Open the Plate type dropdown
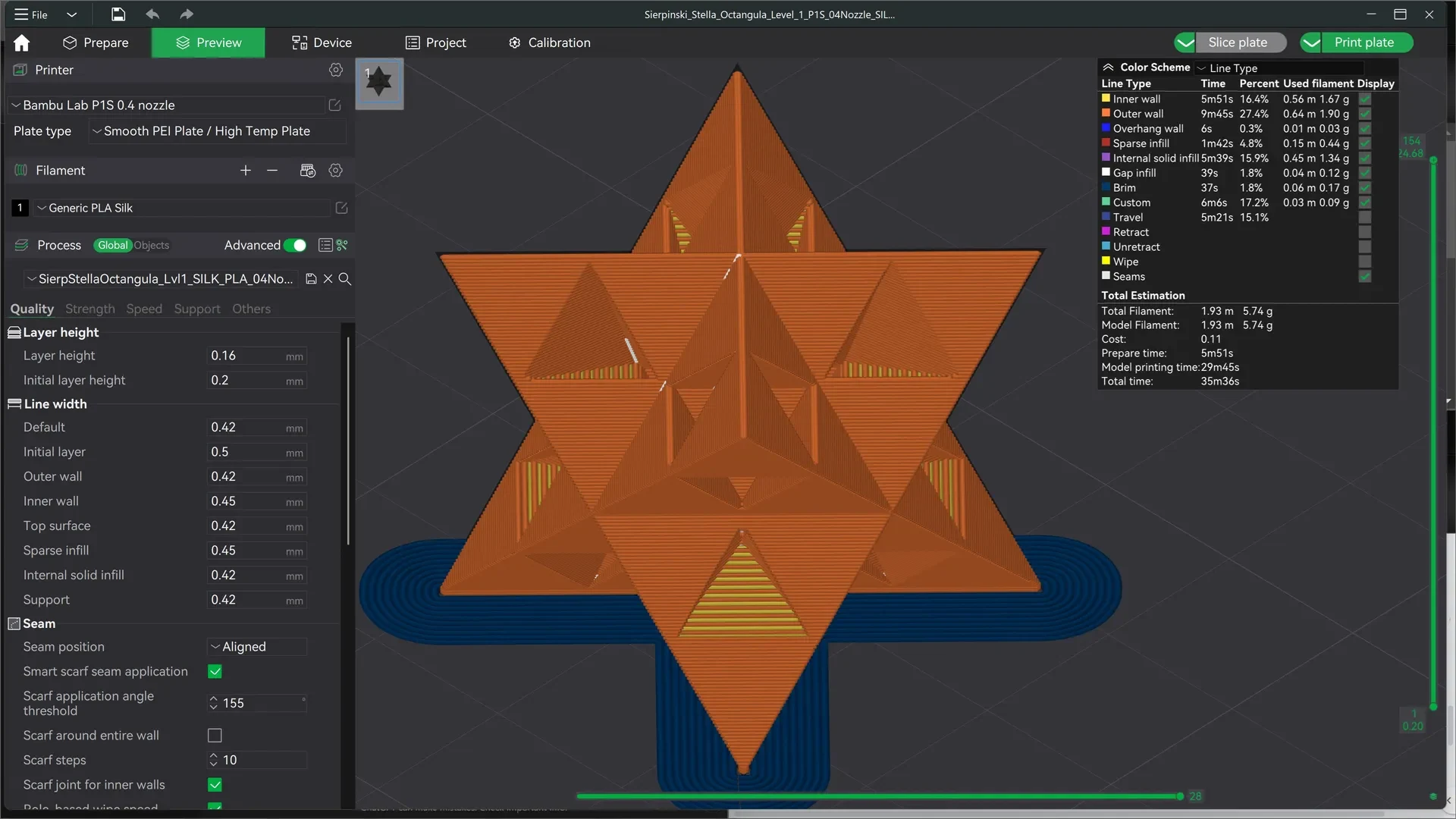The width and height of the screenshot is (1456, 819). [217, 131]
